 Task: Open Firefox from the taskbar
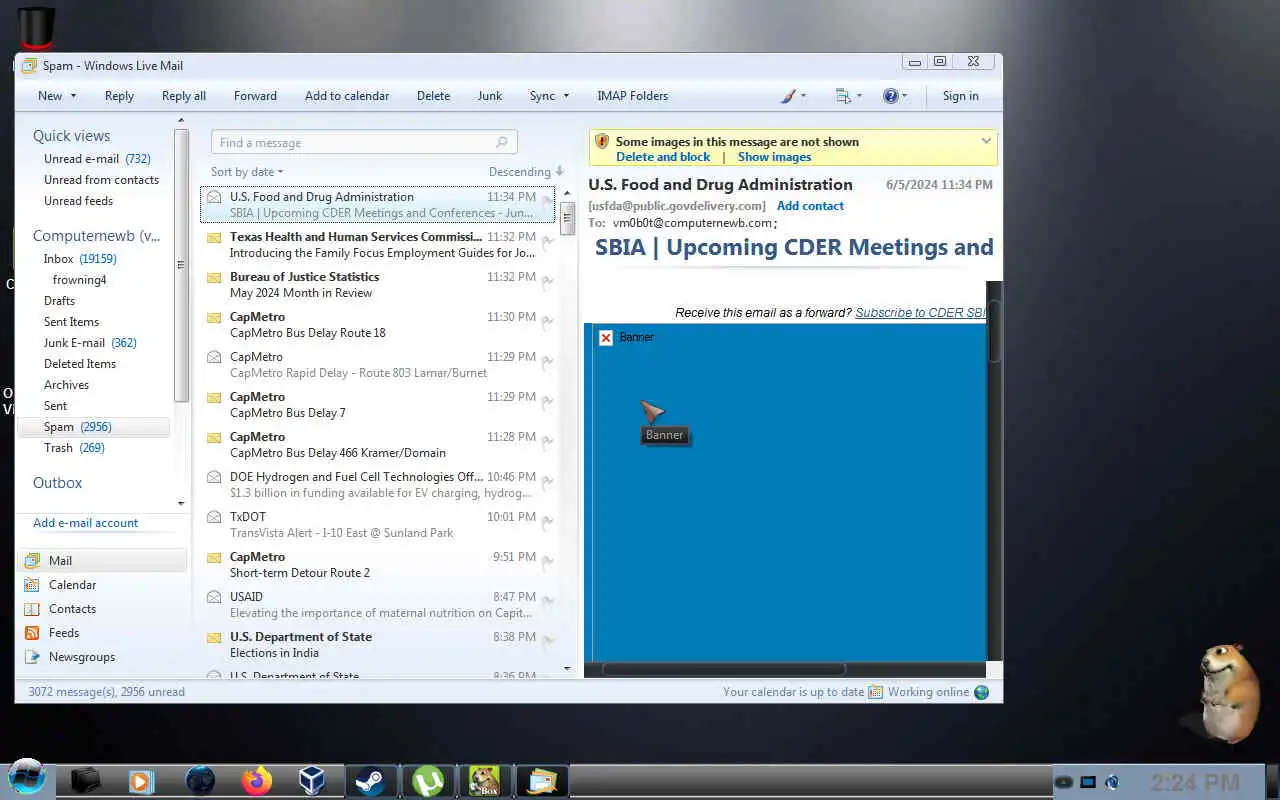pos(257,780)
